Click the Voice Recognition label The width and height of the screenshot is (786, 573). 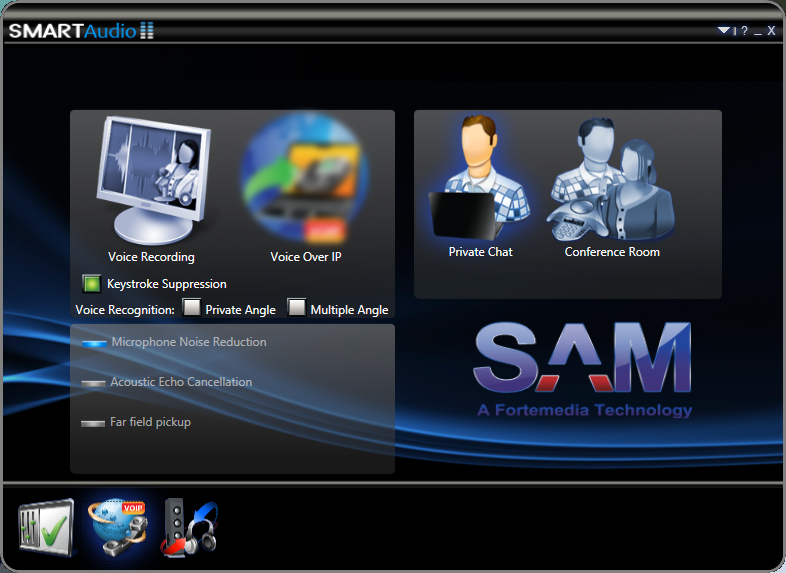pyautogui.click(x=125, y=310)
